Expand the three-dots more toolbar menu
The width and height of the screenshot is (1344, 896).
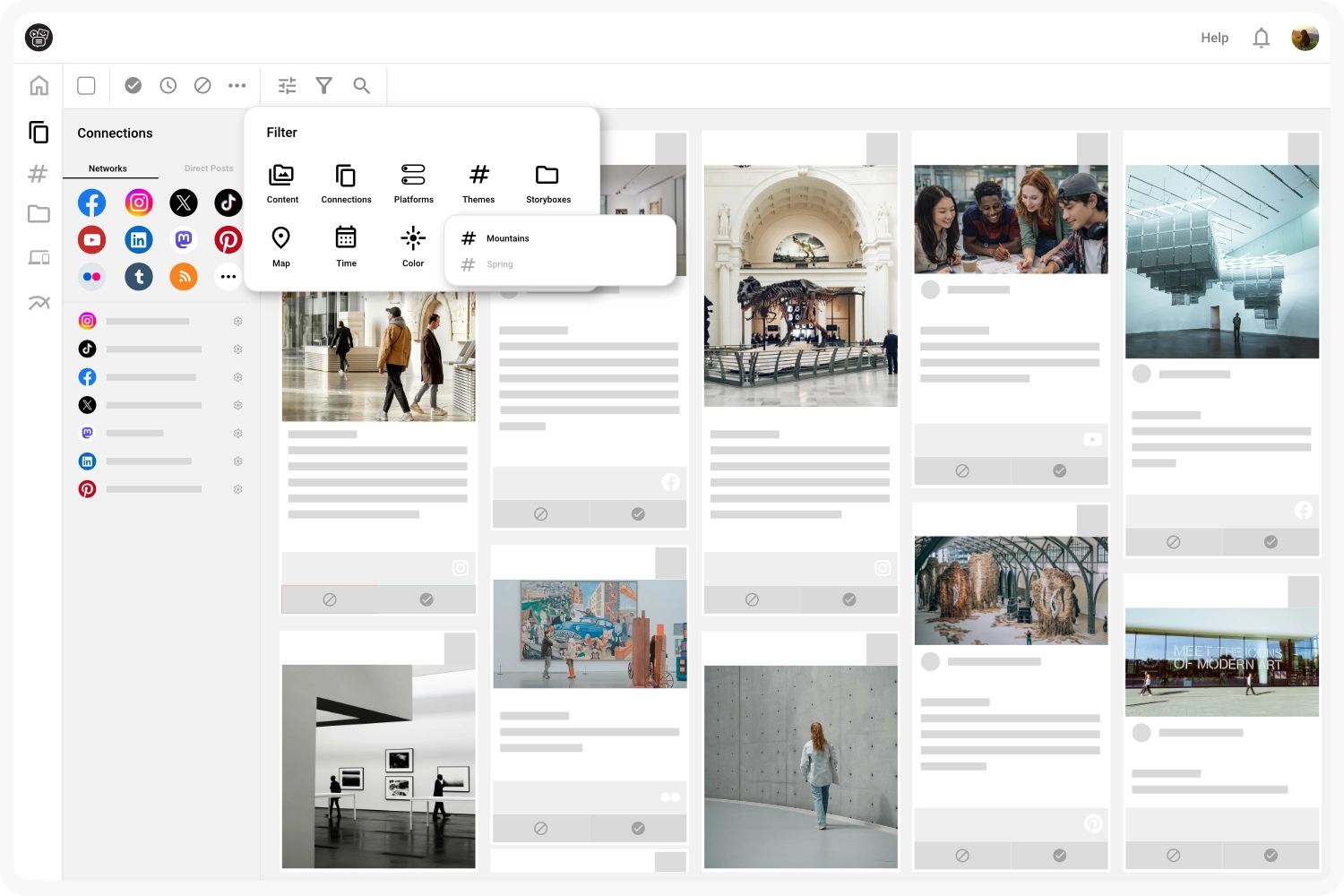(237, 86)
